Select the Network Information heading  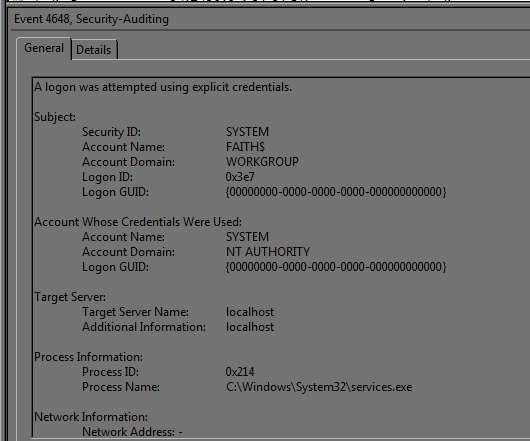point(91,417)
